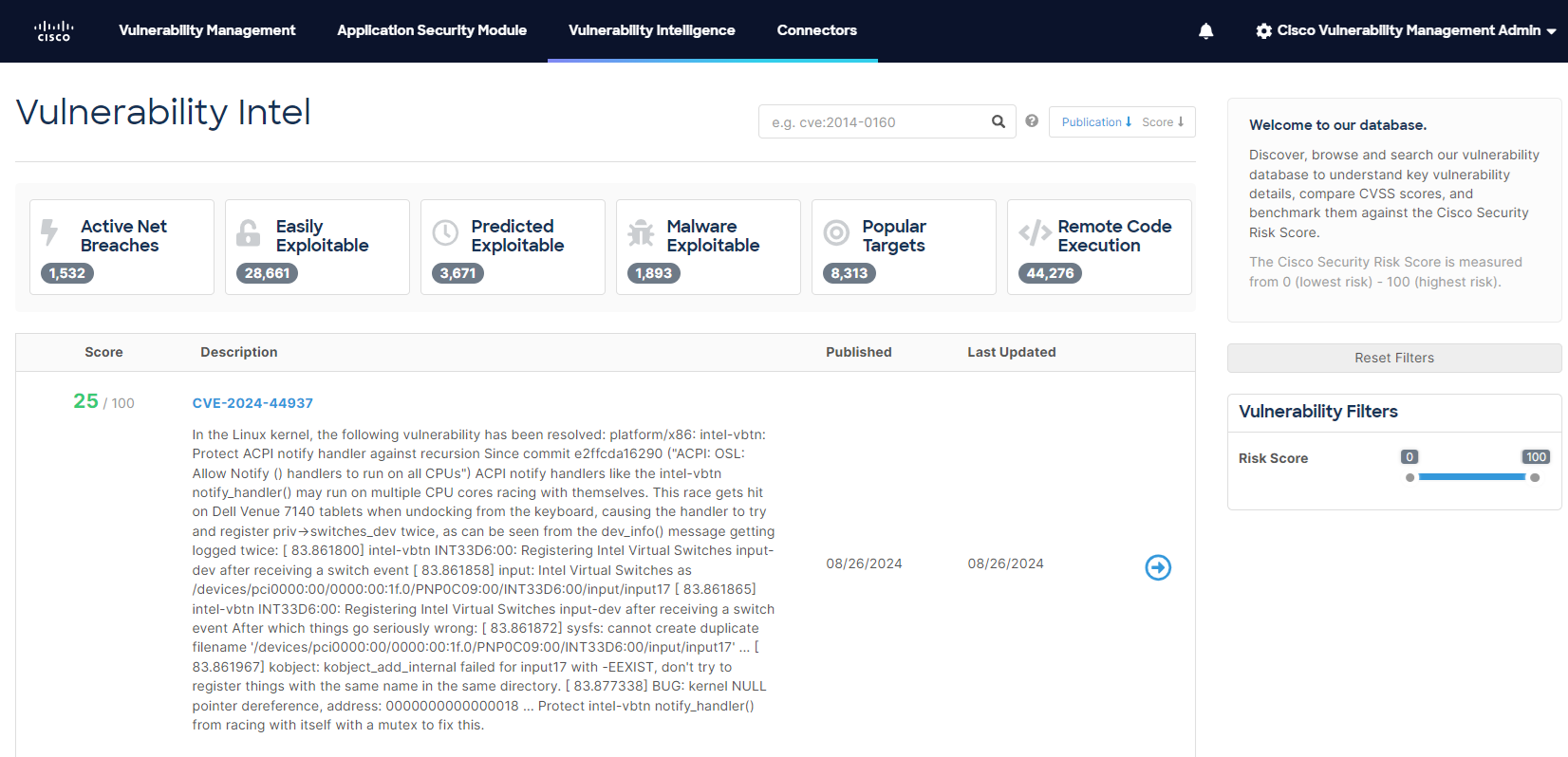Click the Vulnerability Intel page title
The width and height of the screenshot is (1568, 757).
163,112
